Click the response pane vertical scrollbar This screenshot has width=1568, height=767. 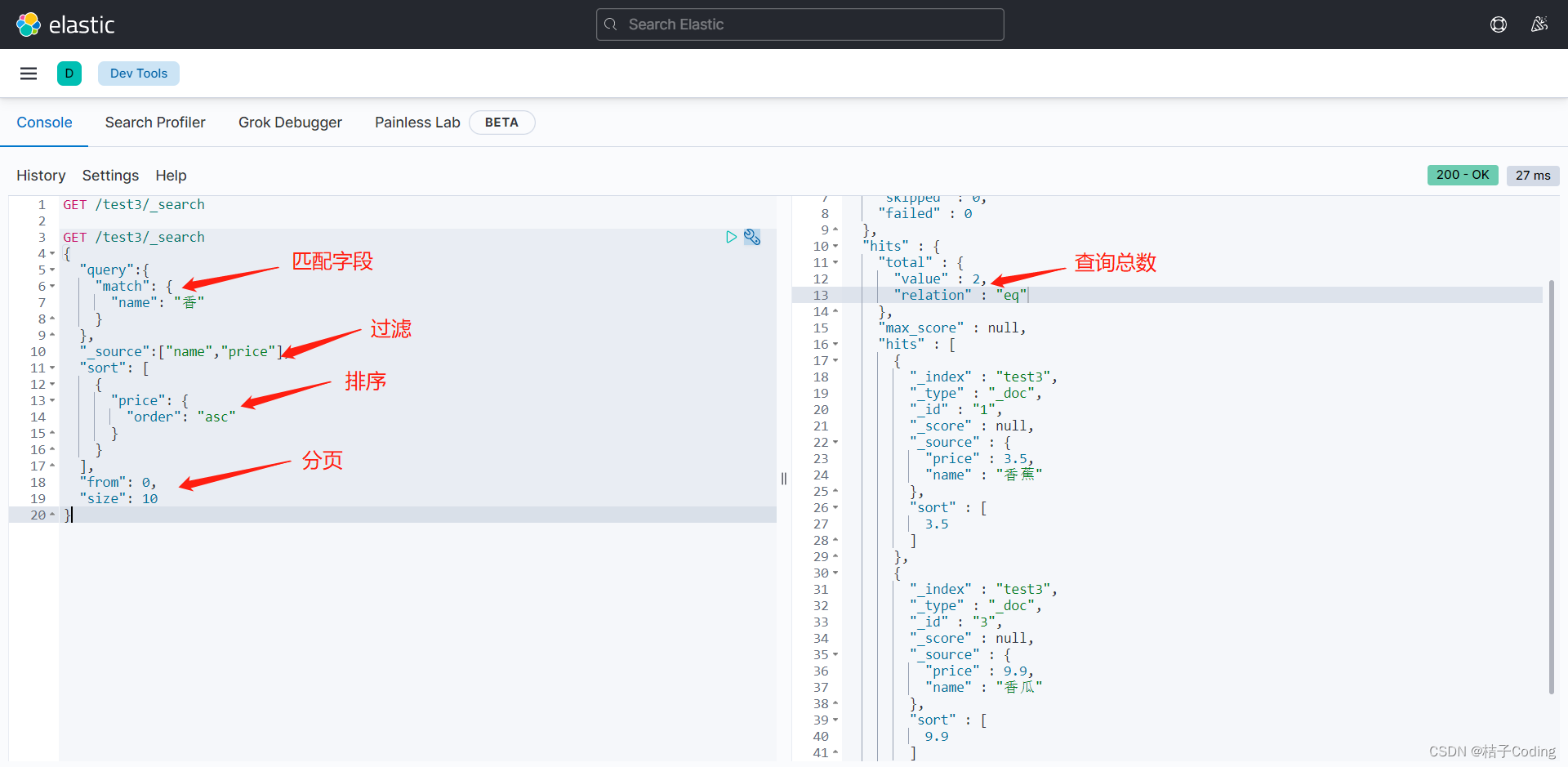pyautogui.click(x=1551, y=487)
